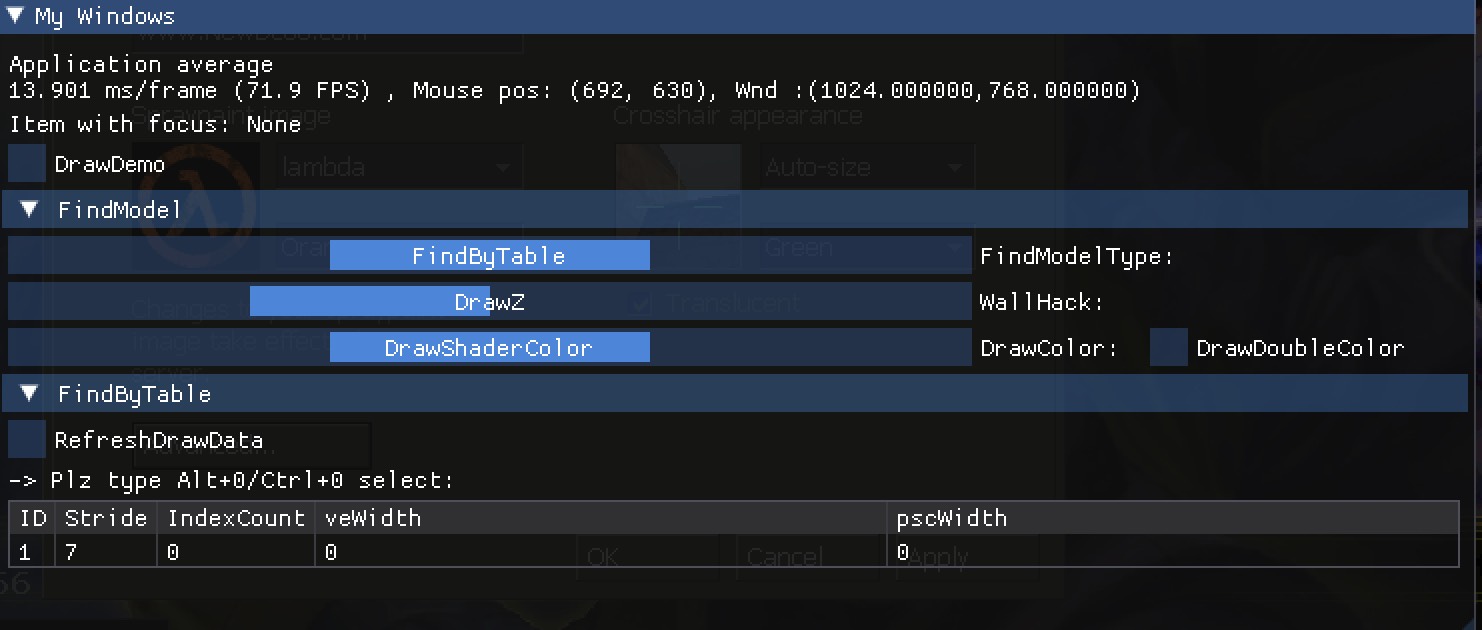Click the veWidth column header
Viewport: 1482px width, 630px height.
pos(602,518)
